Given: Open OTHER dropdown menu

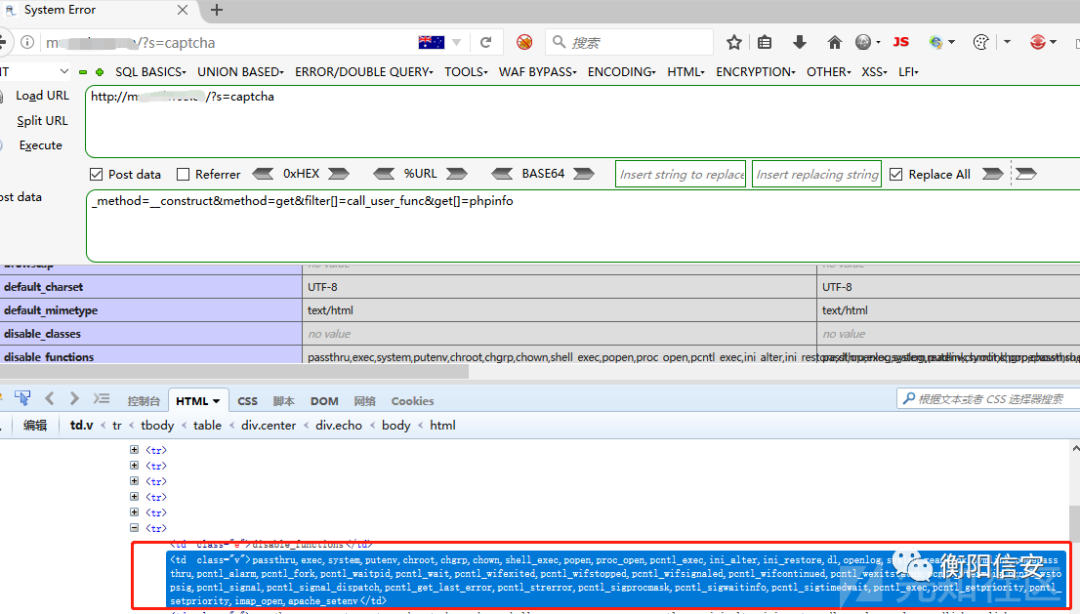Looking at the screenshot, I should pyautogui.click(x=829, y=72).
